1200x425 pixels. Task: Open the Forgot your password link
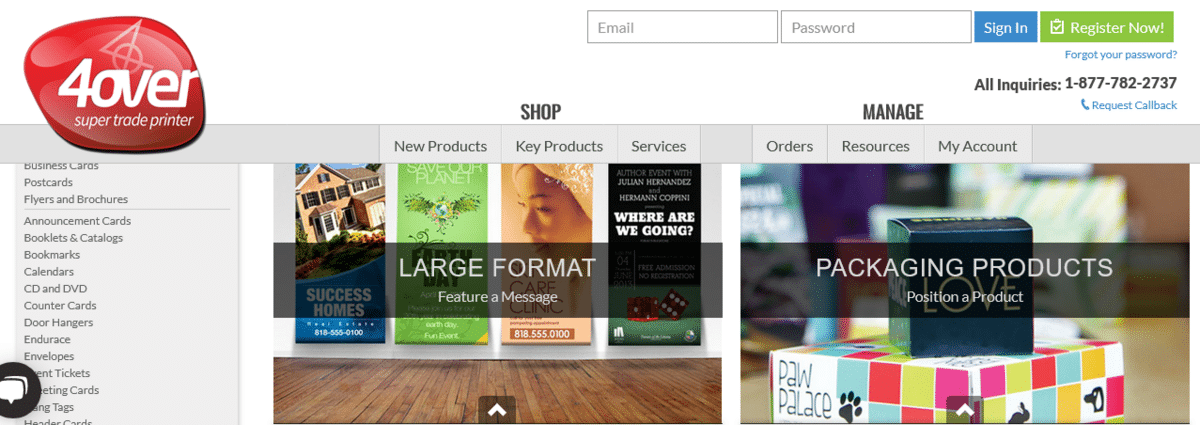click(1121, 54)
